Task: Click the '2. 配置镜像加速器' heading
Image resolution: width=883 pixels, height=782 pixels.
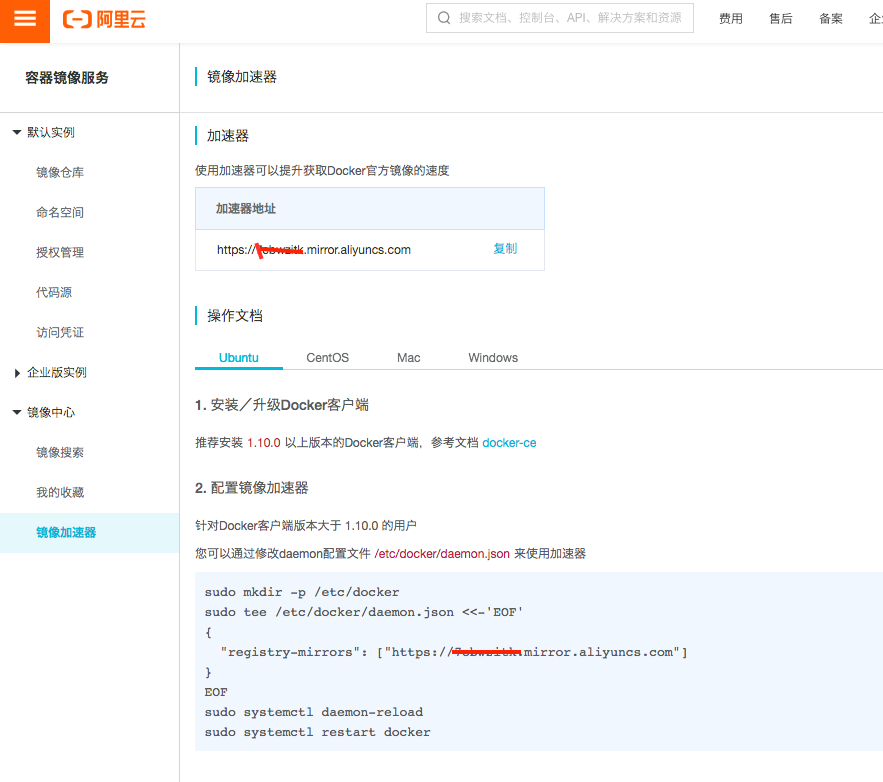Action: point(252,488)
